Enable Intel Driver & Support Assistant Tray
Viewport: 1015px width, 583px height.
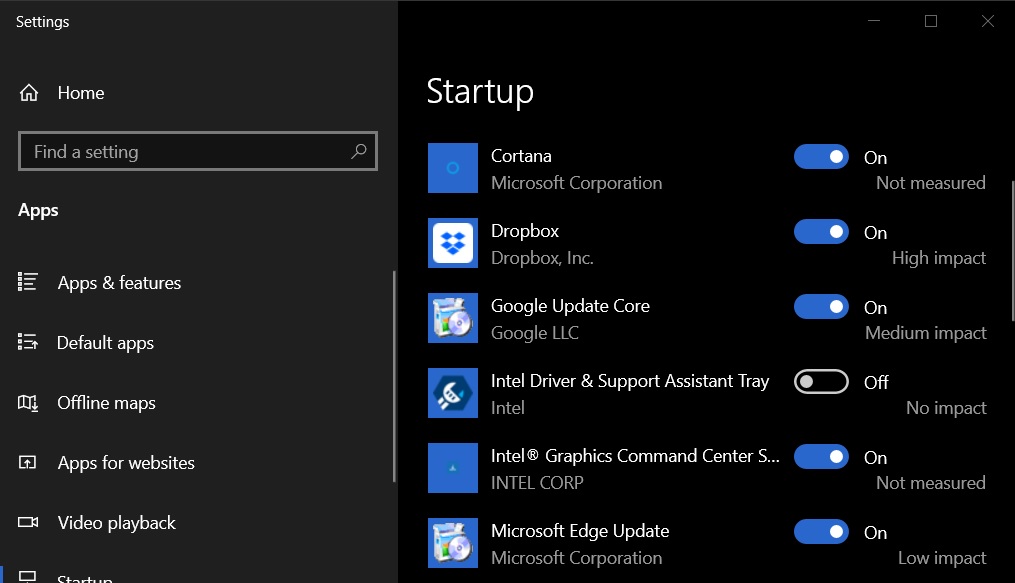(x=821, y=382)
